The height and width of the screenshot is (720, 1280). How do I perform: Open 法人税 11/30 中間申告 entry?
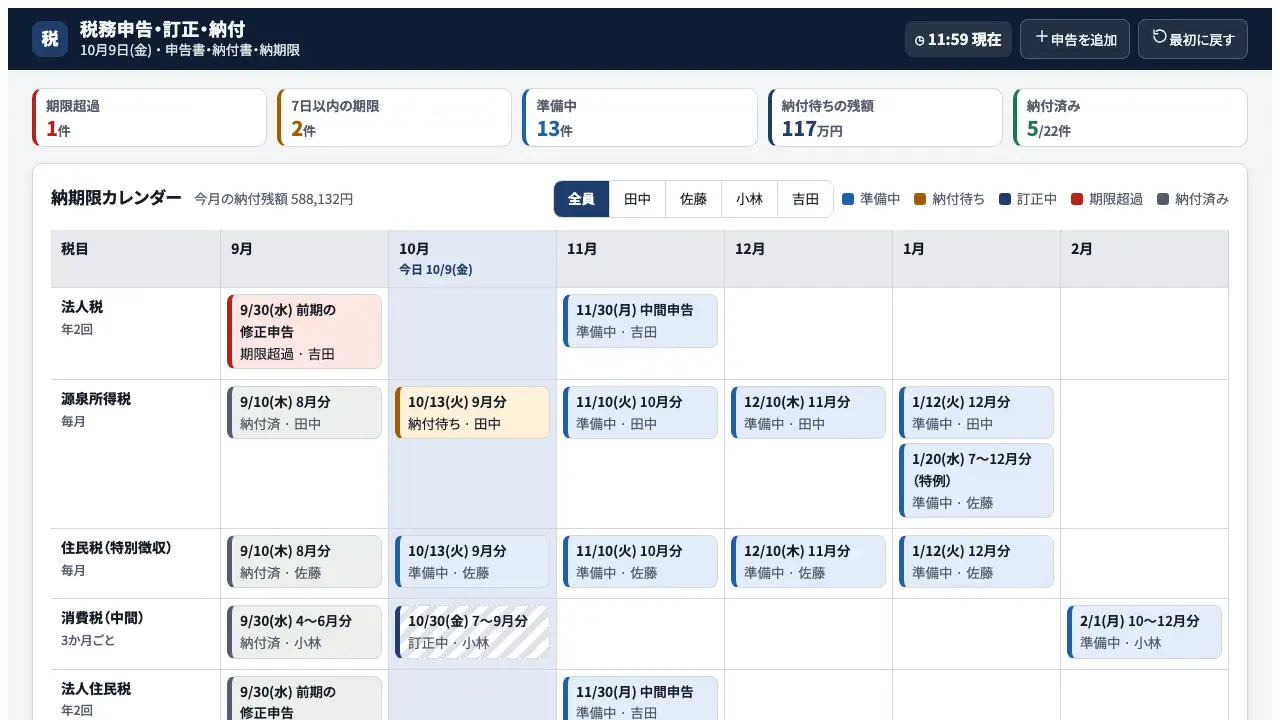click(x=640, y=321)
